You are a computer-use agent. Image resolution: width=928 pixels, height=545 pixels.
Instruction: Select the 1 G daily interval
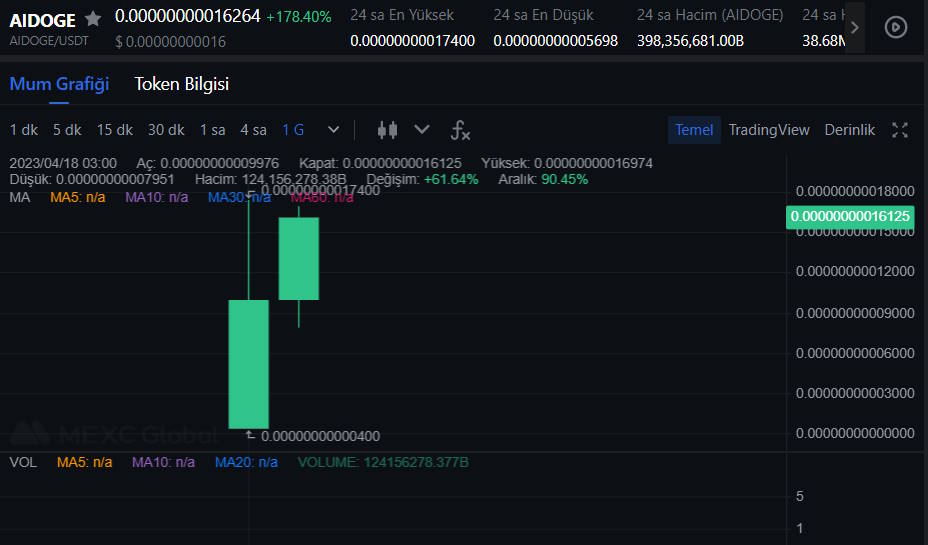[x=293, y=130]
